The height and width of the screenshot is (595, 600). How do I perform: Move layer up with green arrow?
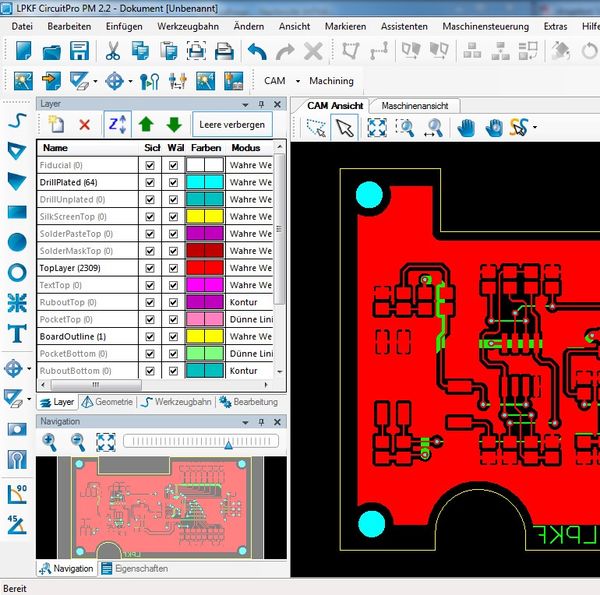[146, 125]
